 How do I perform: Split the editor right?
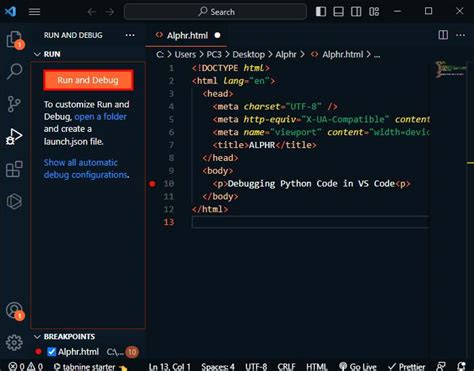click(443, 35)
